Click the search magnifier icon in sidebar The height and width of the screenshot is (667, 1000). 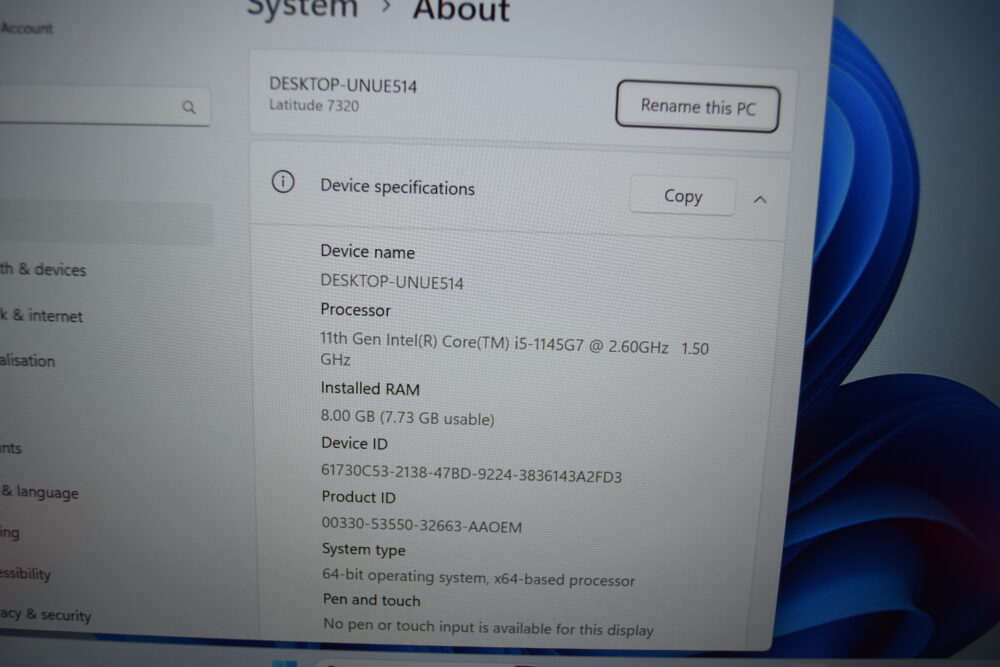coord(189,107)
